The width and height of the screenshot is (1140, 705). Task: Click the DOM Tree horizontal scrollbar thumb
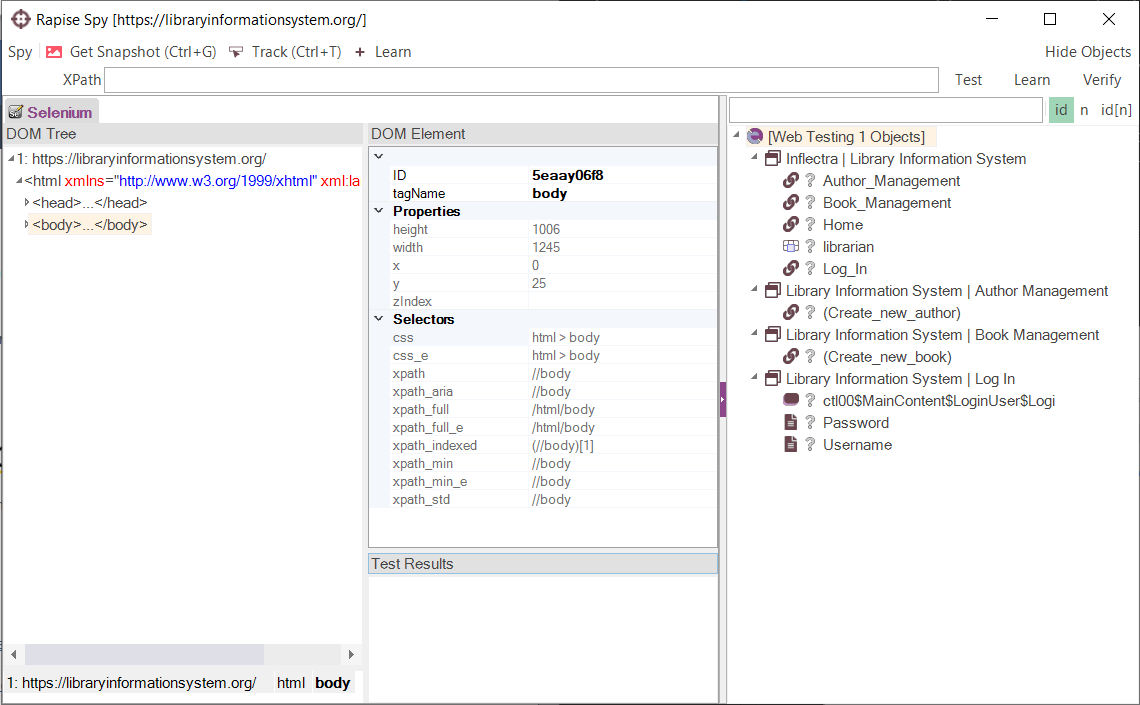[144, 654]
